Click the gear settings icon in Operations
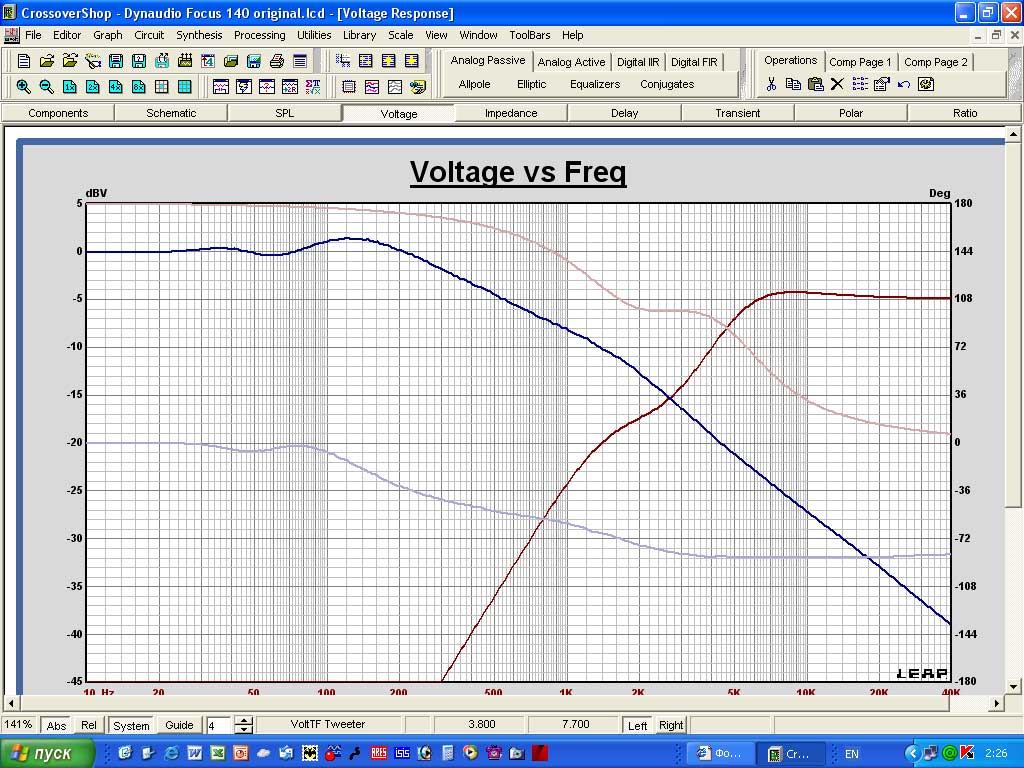Image resolution: width=1024 pixels, height=768 pixels. 926,84
